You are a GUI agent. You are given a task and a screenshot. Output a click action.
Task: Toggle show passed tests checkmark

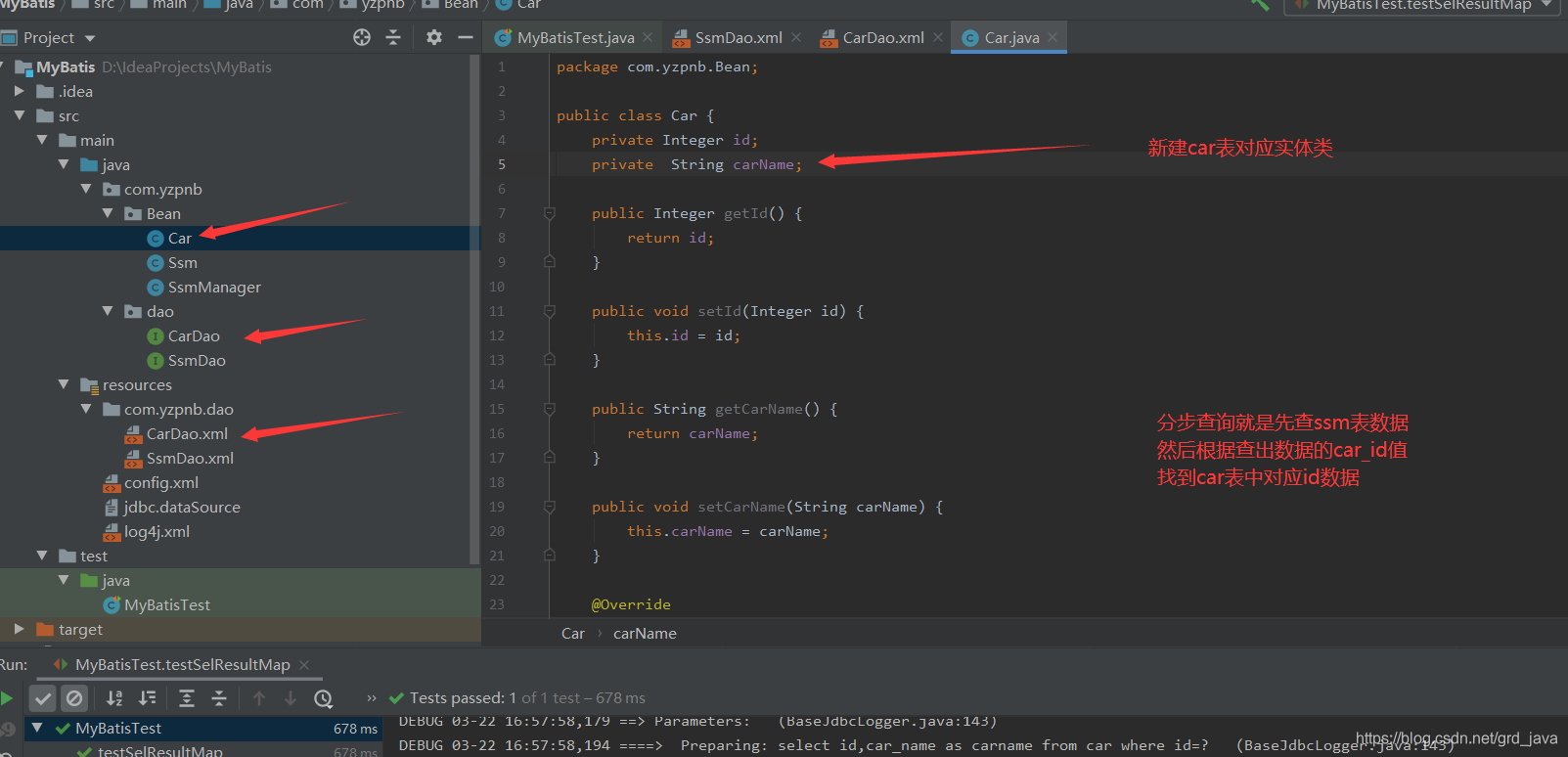(42, 698)
